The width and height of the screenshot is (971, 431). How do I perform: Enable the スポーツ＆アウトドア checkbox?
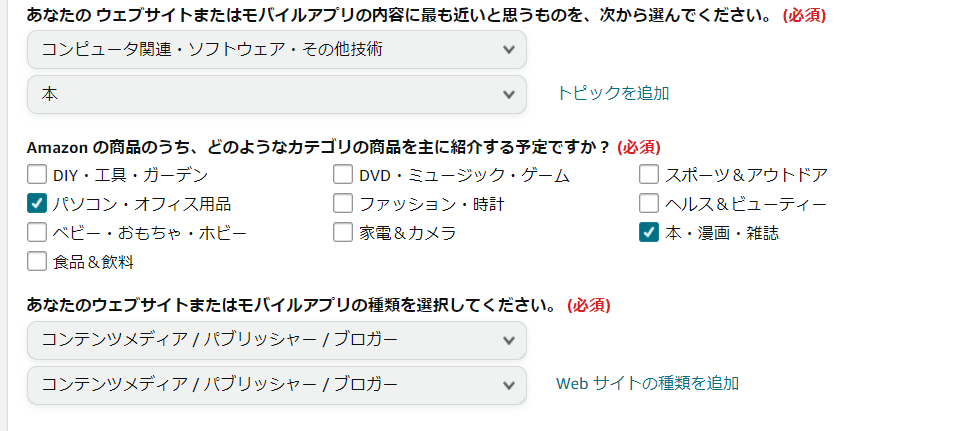[649, 175]
